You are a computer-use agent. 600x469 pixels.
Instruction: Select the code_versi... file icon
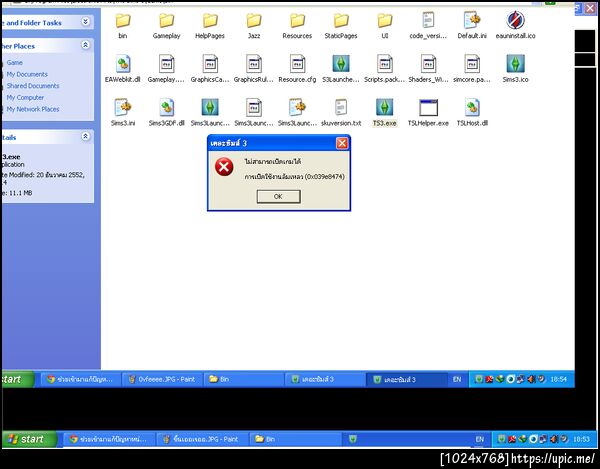click(x=428, y=21)
